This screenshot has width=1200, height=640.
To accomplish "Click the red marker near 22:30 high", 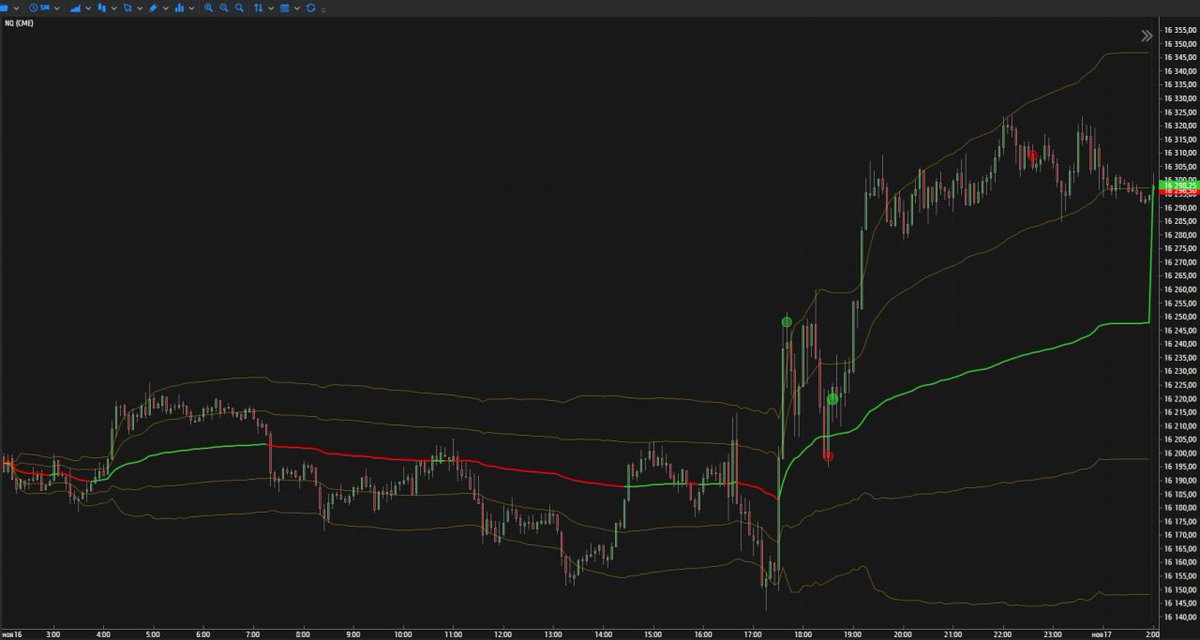I will 1032,156.
